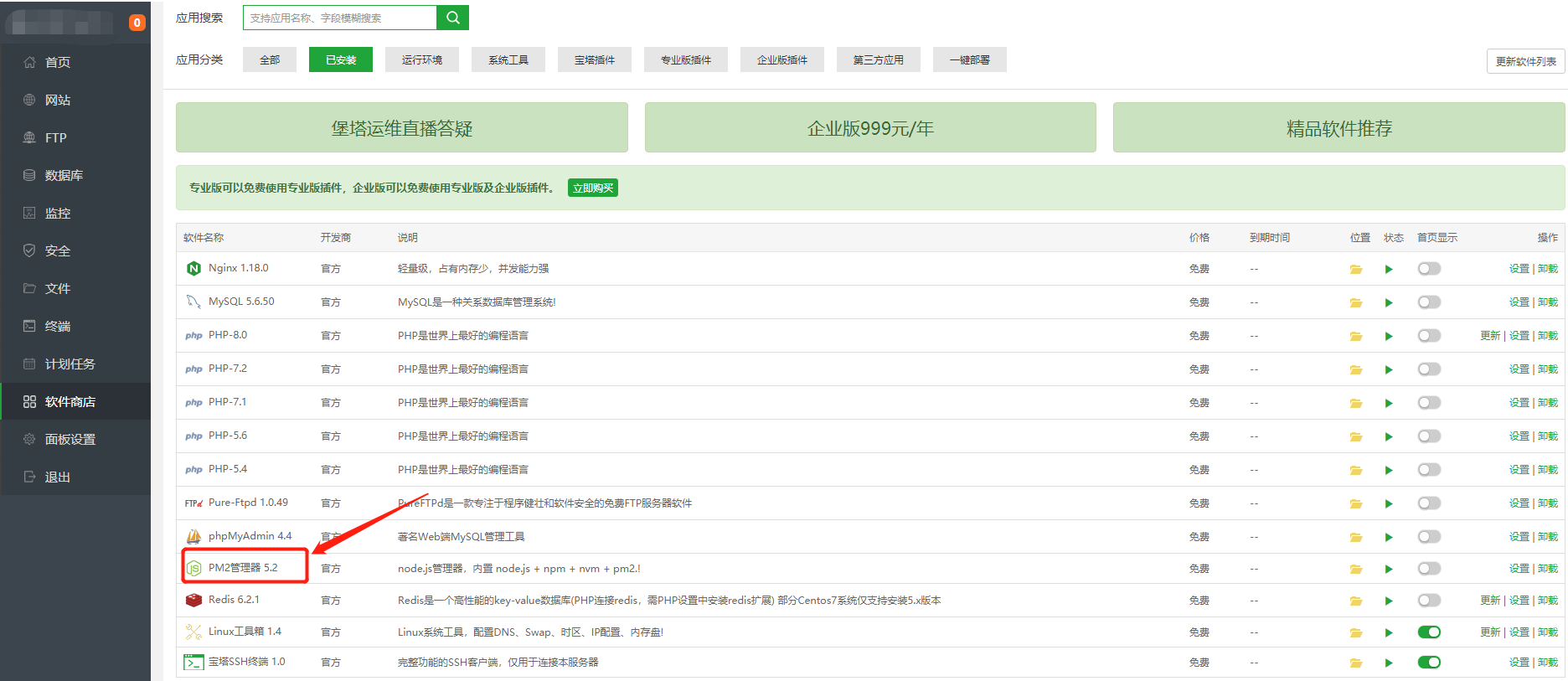This screenshot has width=1568, height=681.
Task: Switch to the 系统工具 category
Action: [508, 59]
